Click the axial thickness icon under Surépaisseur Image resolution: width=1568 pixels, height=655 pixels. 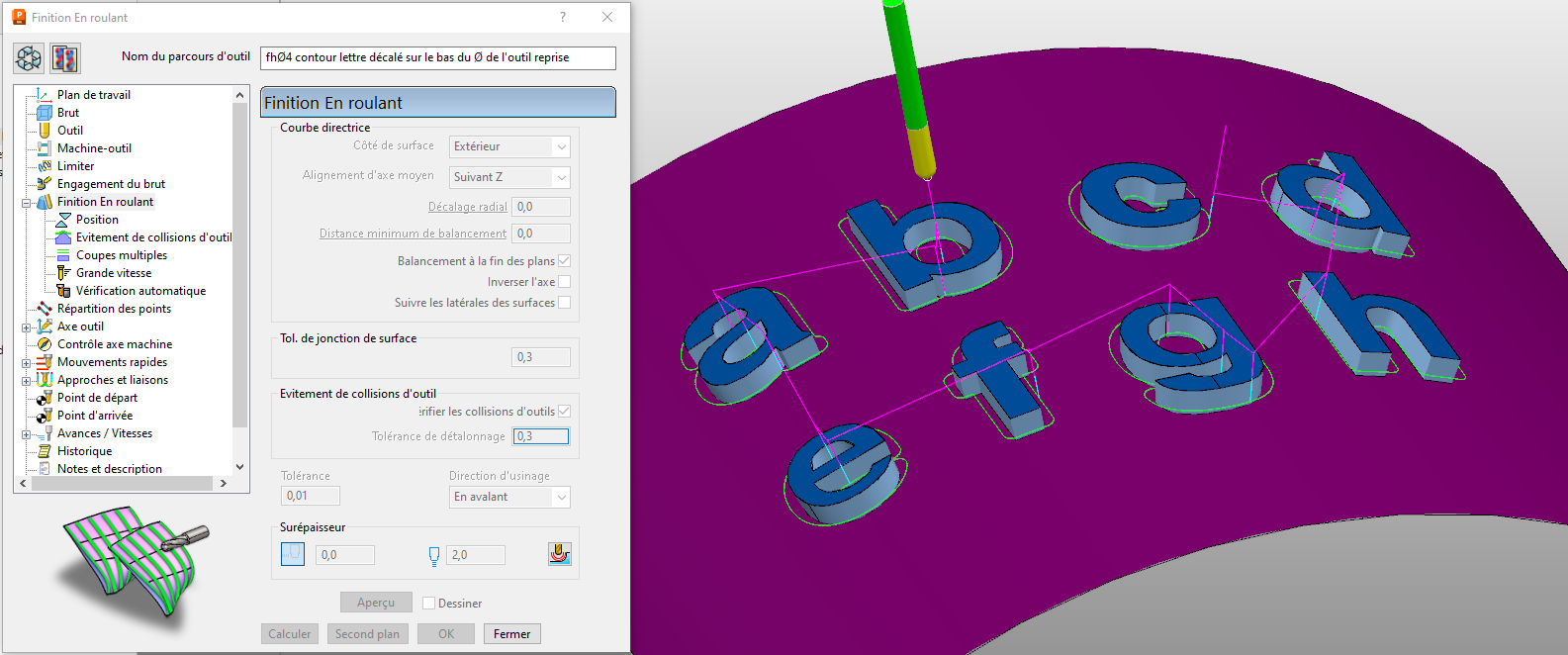pyautogui.click(x=433, y=556)
